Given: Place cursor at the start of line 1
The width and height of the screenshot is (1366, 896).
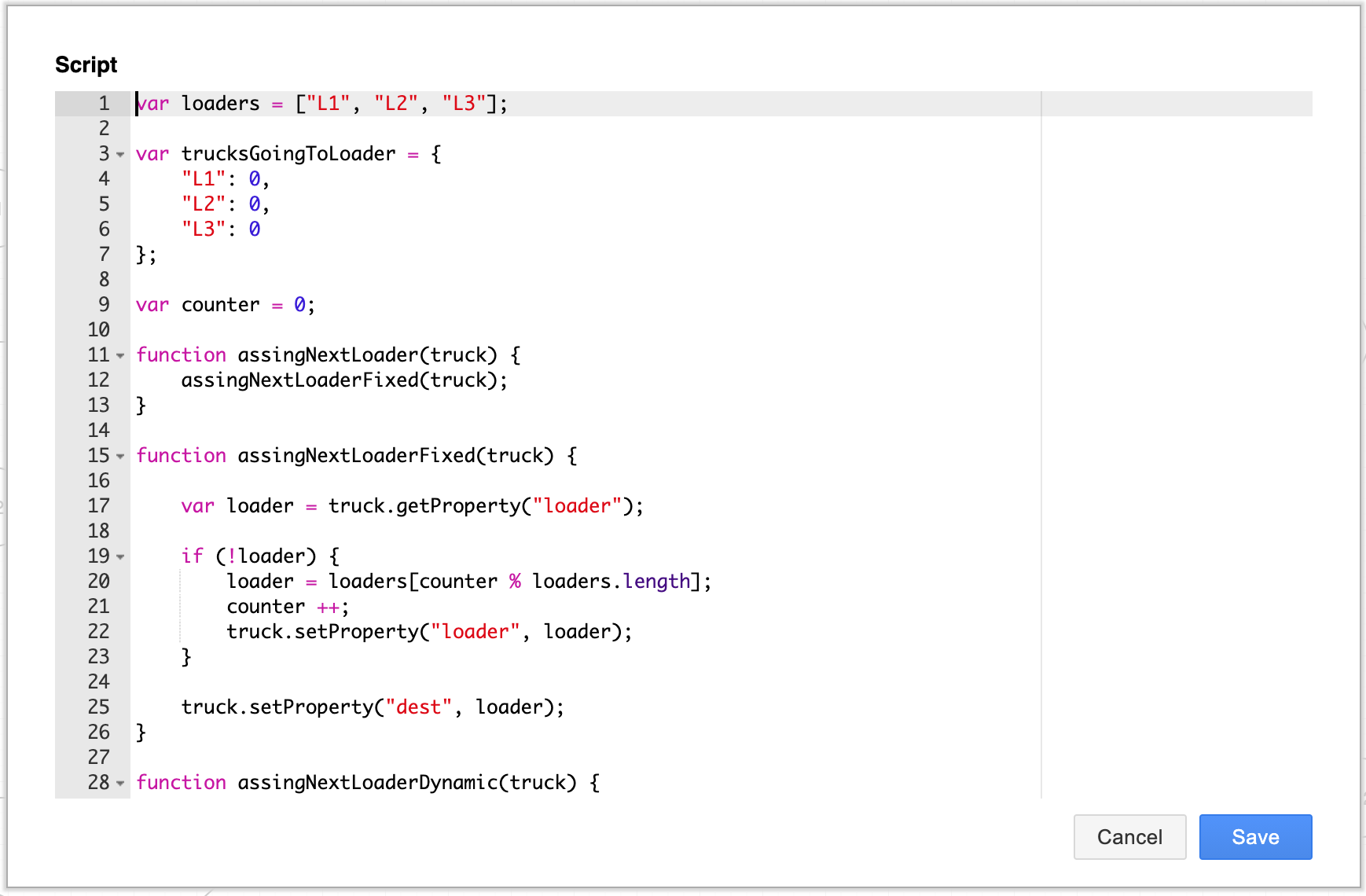Looking at the screenshot, I should pyautogui.click(x=138, y=103).
